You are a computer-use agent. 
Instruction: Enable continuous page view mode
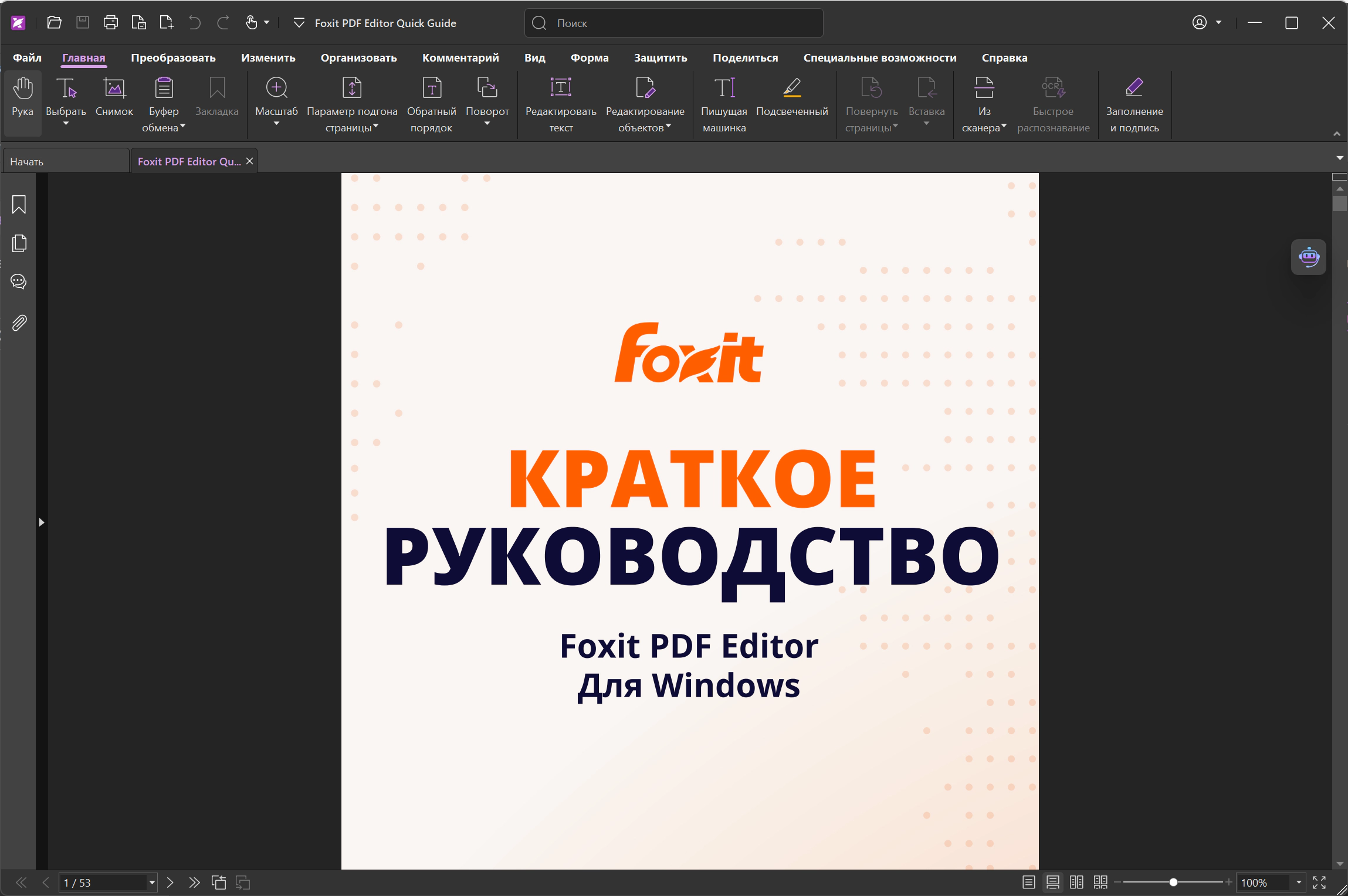[1052, 883]
